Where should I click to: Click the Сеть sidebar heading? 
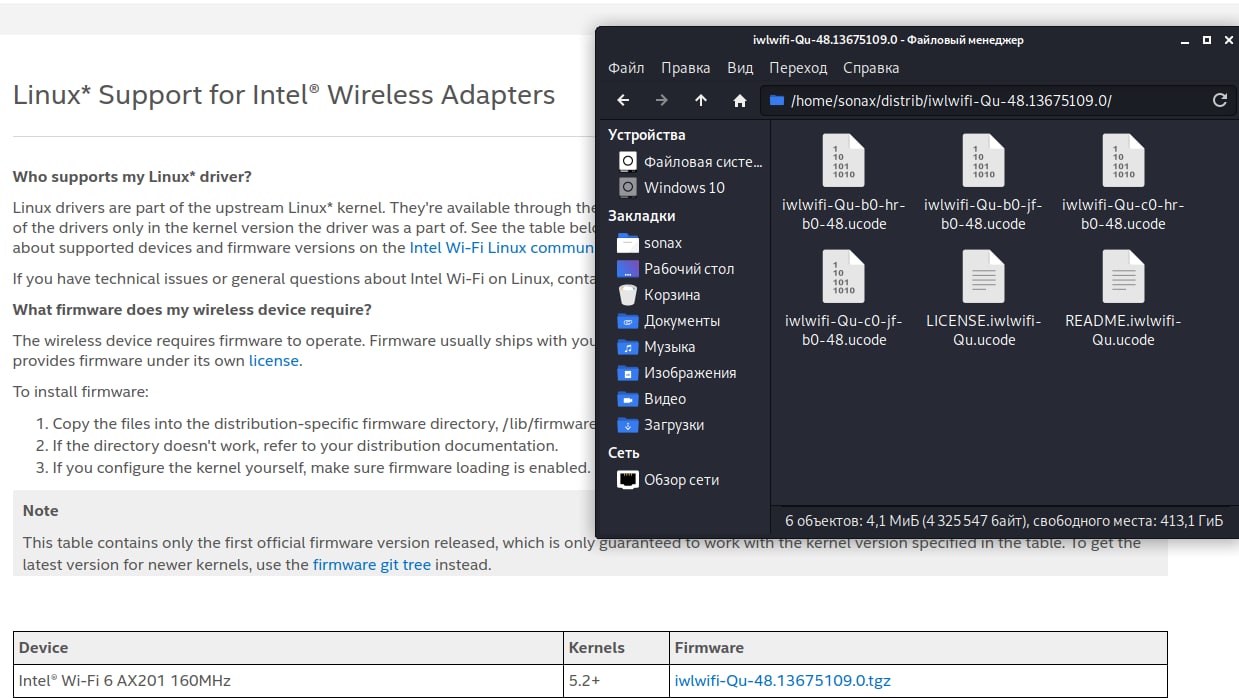tap(624, 453)
